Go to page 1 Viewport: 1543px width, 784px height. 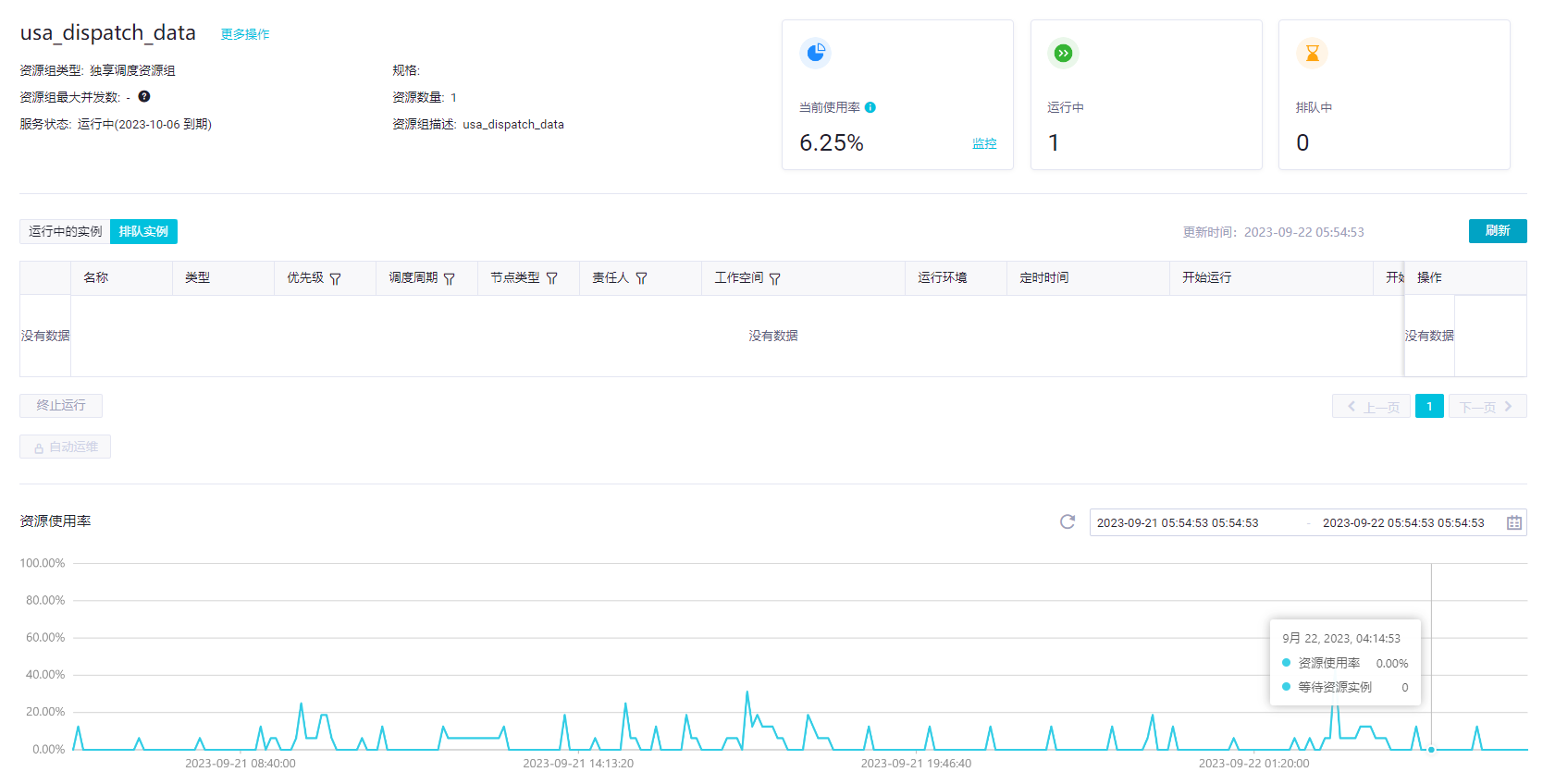(x=1429, y=406)
